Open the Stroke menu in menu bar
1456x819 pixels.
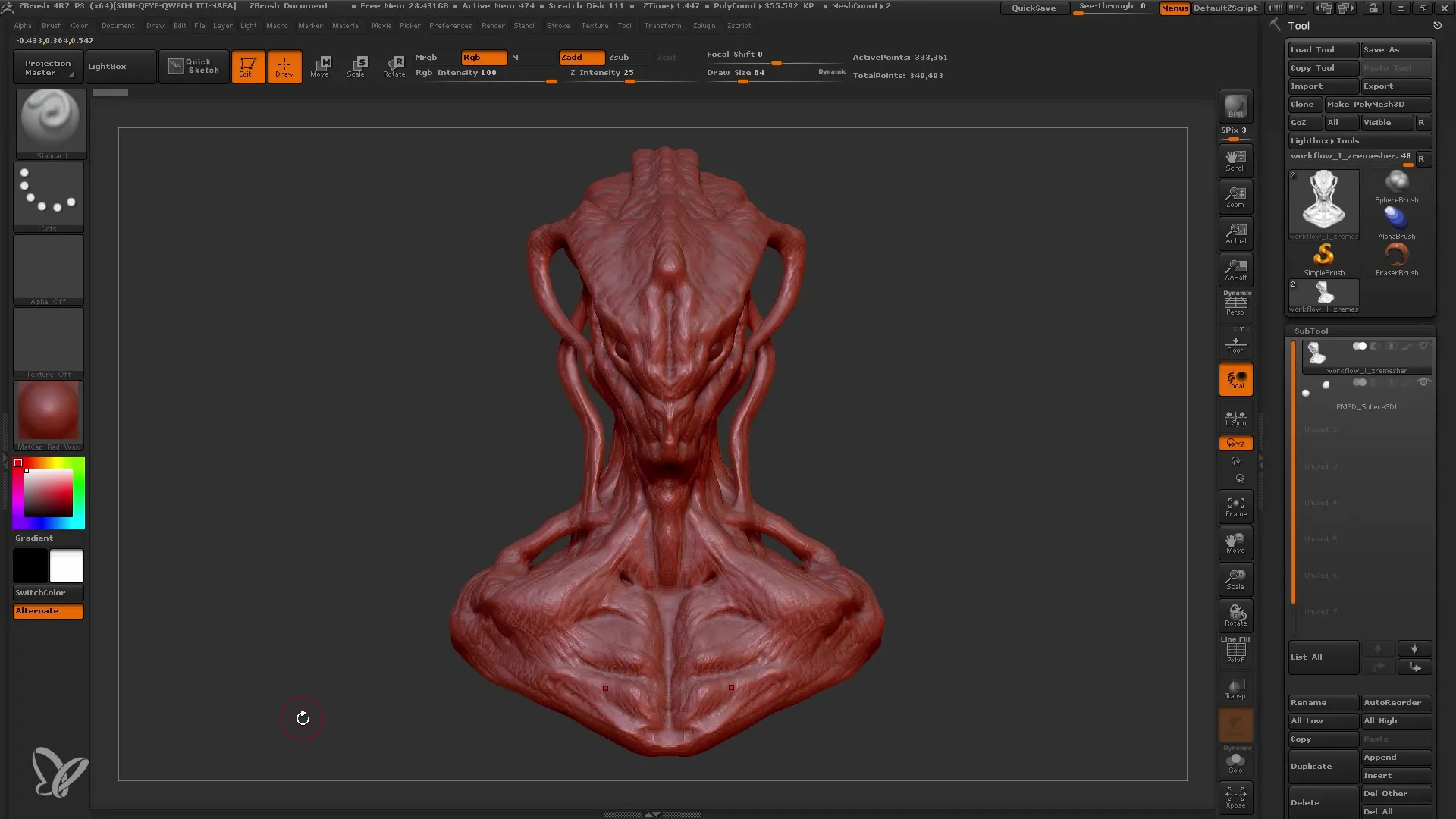point(557,25)
